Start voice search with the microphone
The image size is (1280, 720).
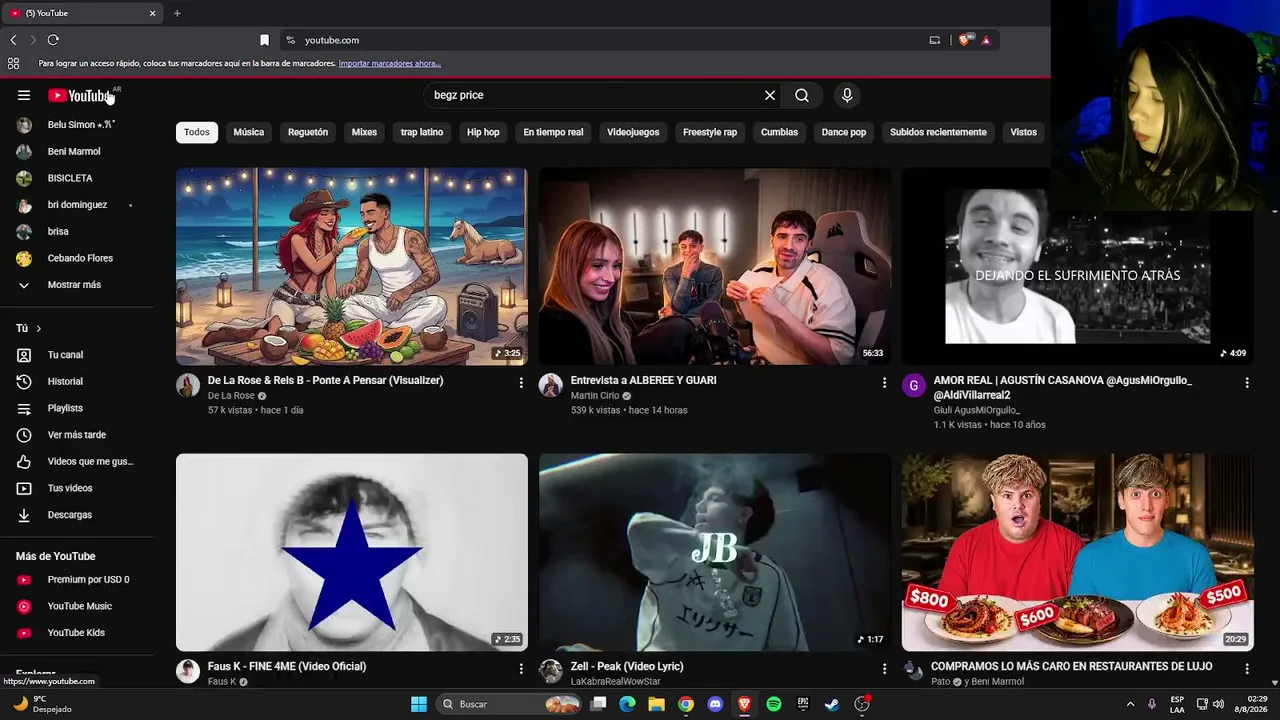click(x=847, y=95)
